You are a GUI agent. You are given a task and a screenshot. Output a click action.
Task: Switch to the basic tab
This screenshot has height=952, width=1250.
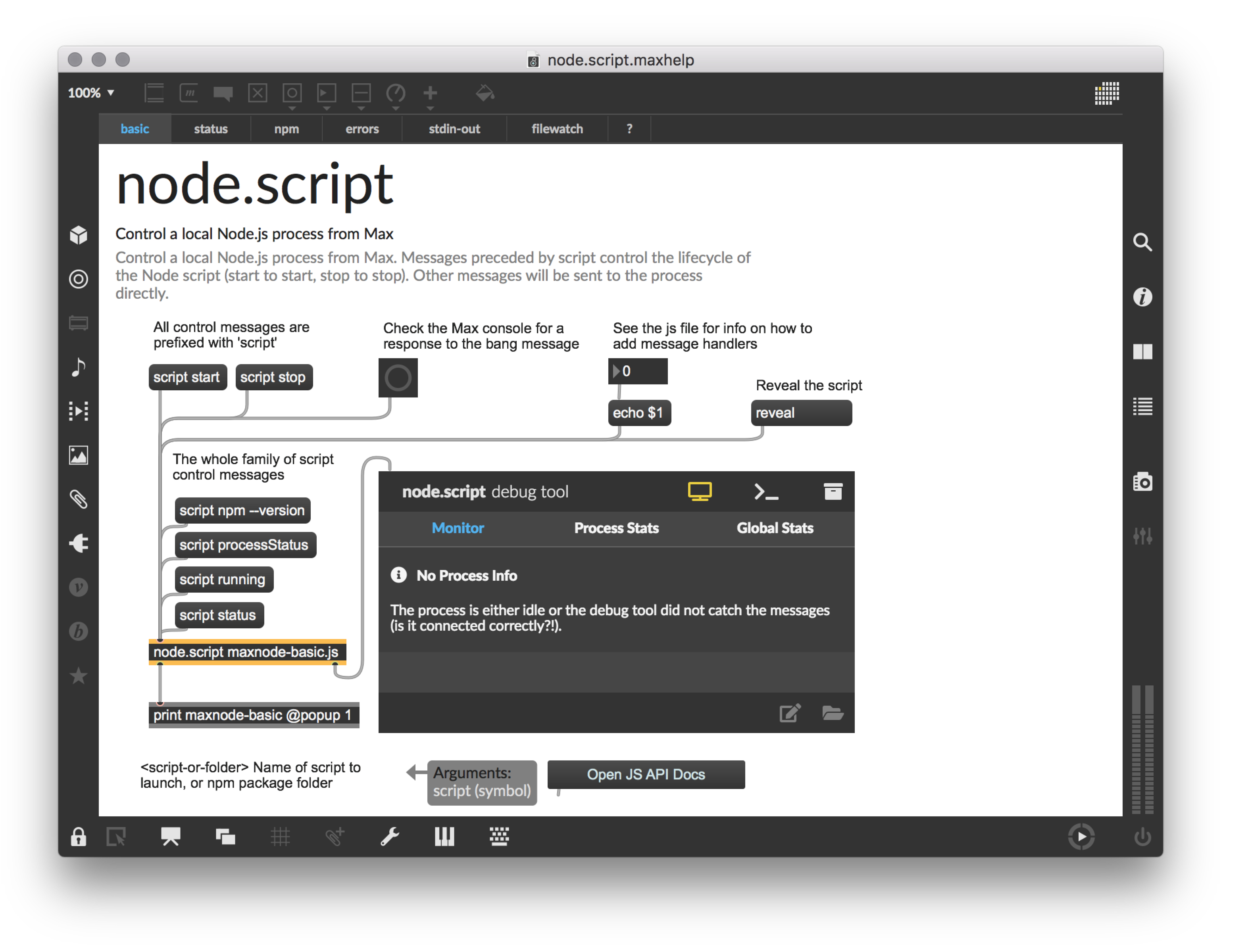coord(135,129)
